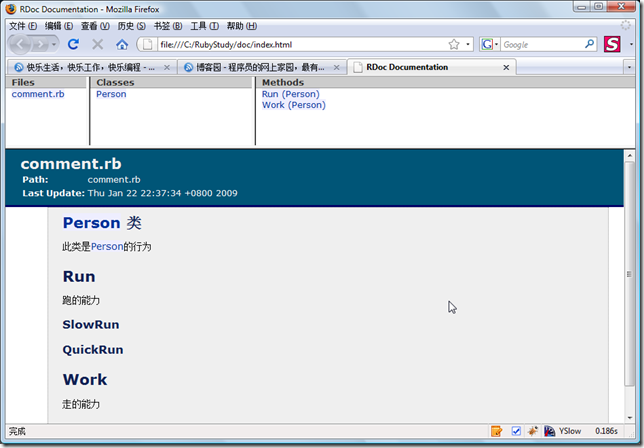
Task: Open the comment.rb file link
Action: [x=38, y=94]
